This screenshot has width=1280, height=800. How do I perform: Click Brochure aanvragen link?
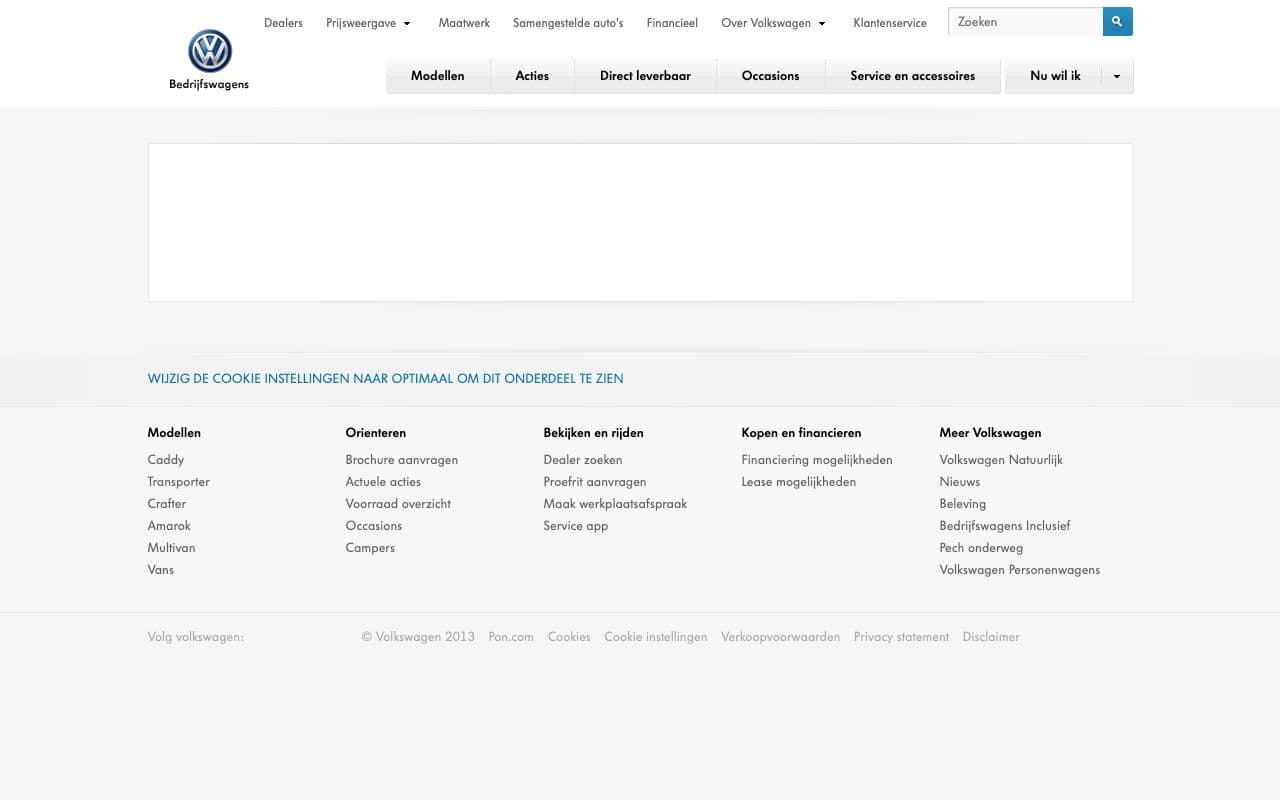(402, 460)
